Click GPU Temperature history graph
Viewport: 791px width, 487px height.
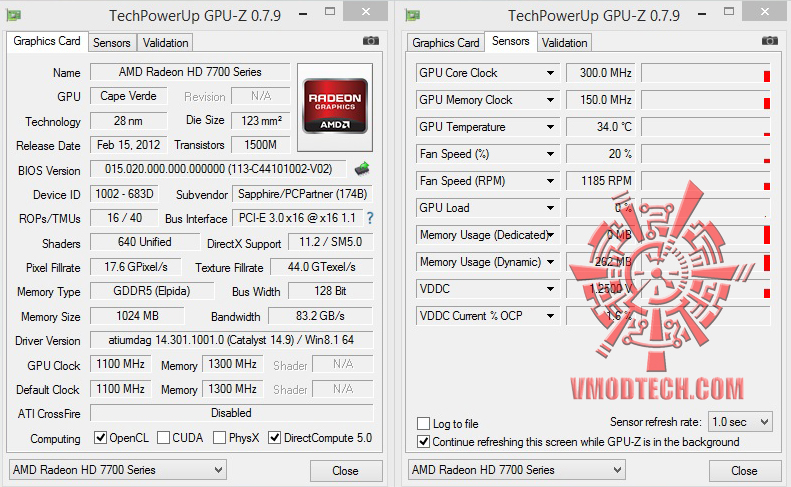point(706,127)
